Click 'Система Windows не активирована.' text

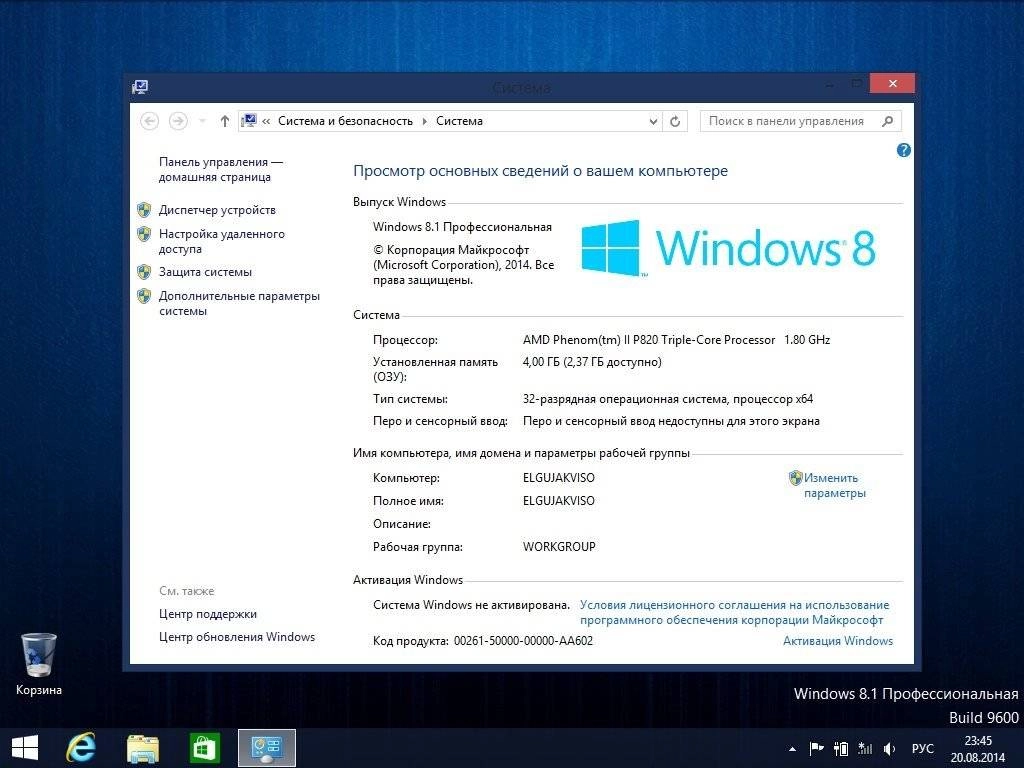pyautogui.click(x=471, y=605)
